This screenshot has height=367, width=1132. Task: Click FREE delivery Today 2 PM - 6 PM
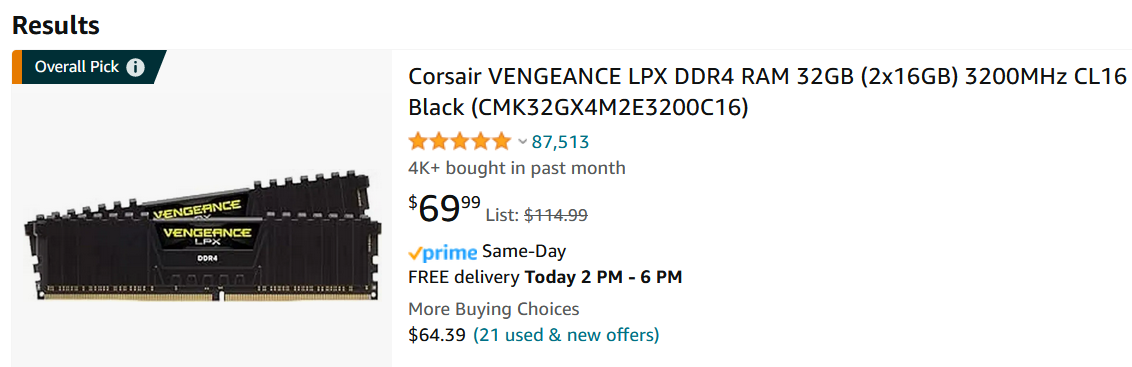point(545,277)
